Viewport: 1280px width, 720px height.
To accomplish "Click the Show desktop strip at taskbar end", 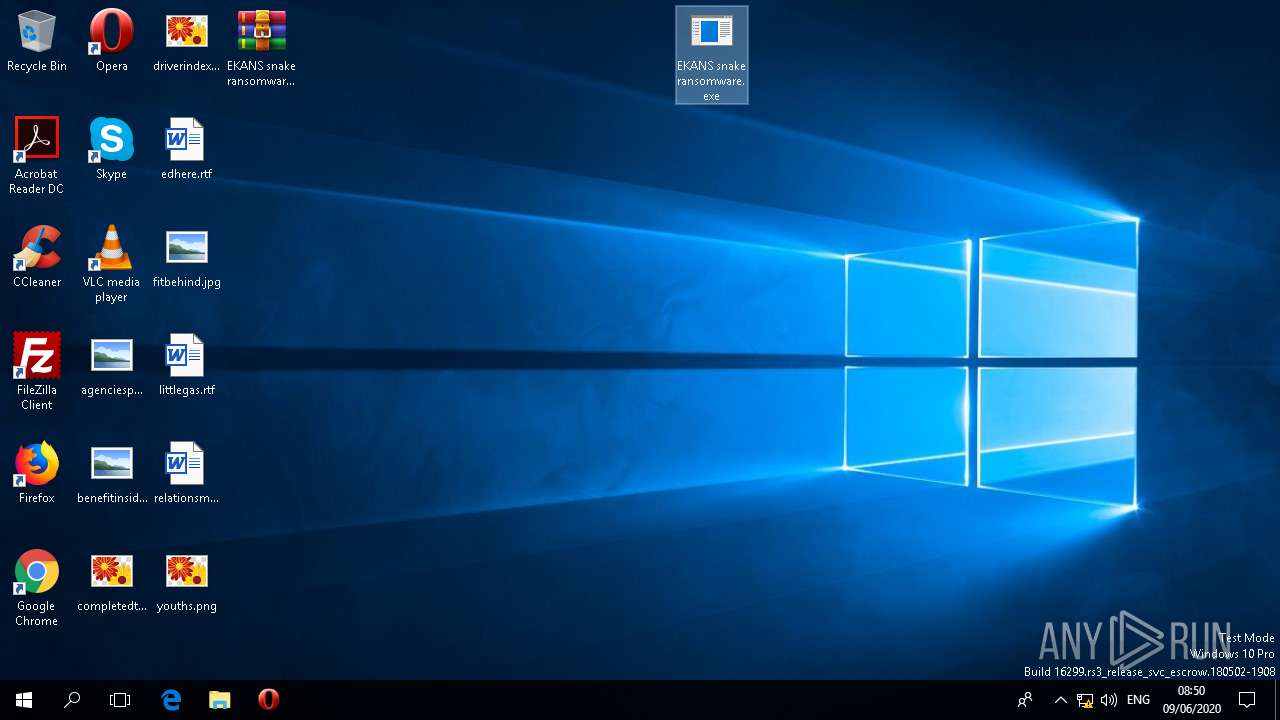I will pos(1277,700).
